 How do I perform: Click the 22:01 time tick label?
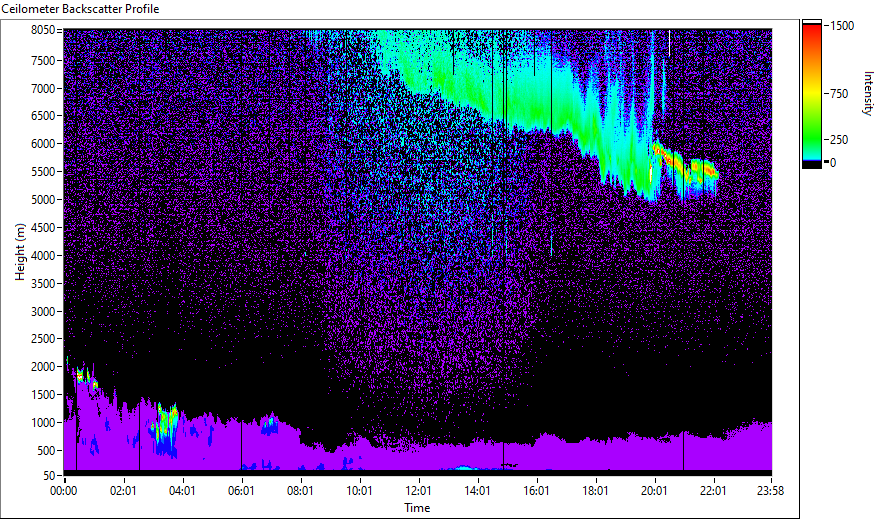coord(713,491)
